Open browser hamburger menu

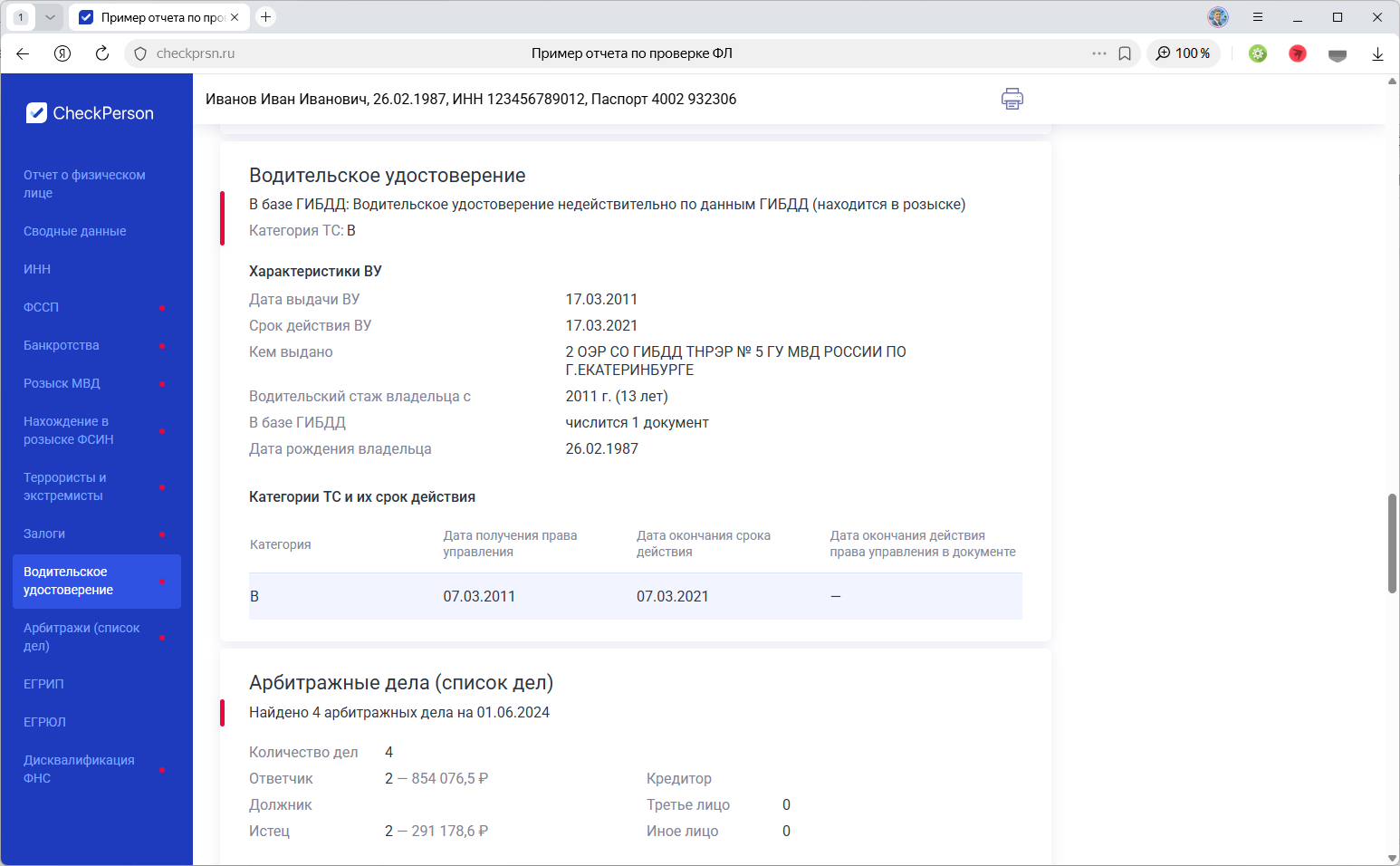click(1258, 17)
